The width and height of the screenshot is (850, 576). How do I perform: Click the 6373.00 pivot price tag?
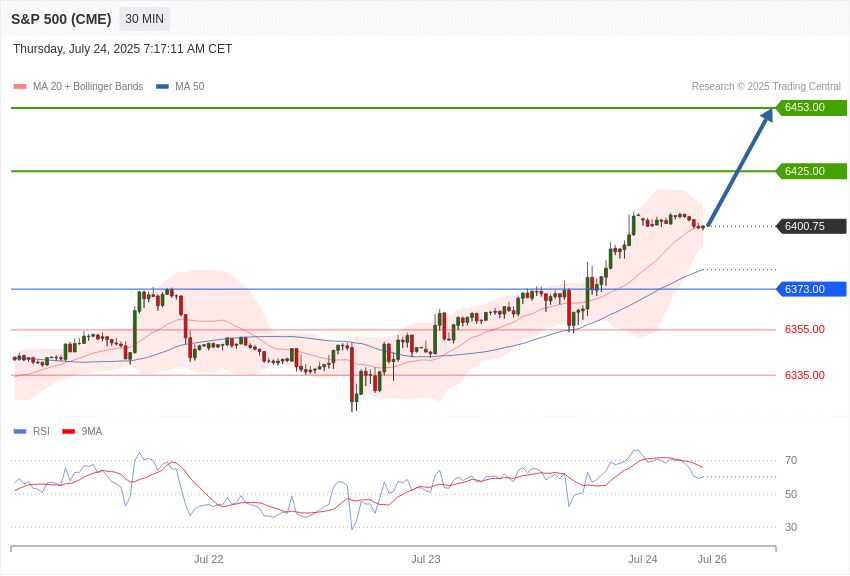tap(811, 289)
